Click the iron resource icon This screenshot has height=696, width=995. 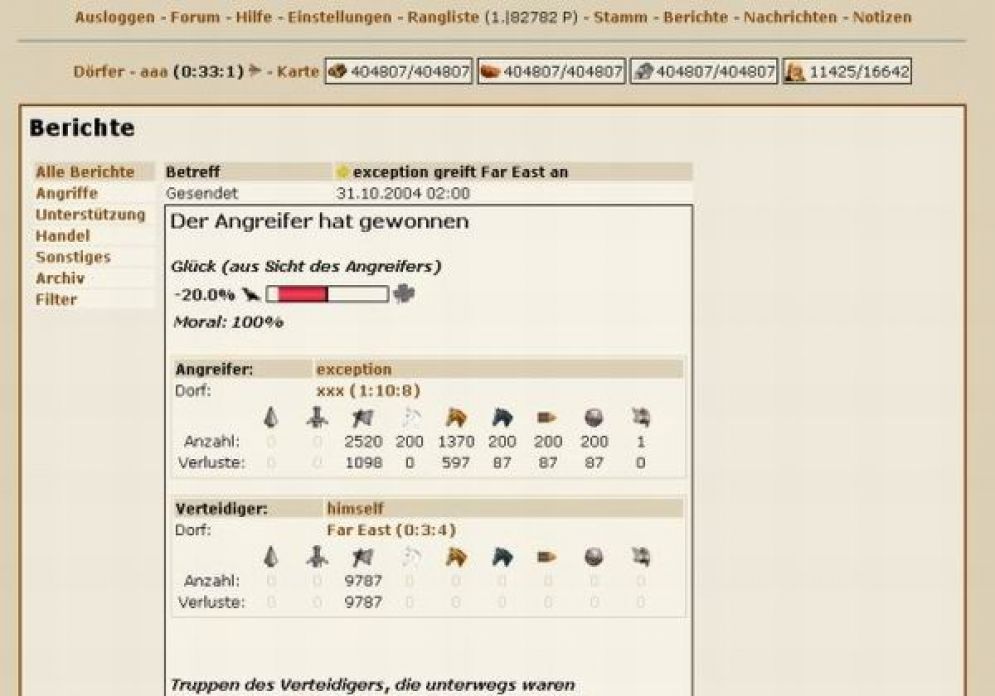point(643,72)
